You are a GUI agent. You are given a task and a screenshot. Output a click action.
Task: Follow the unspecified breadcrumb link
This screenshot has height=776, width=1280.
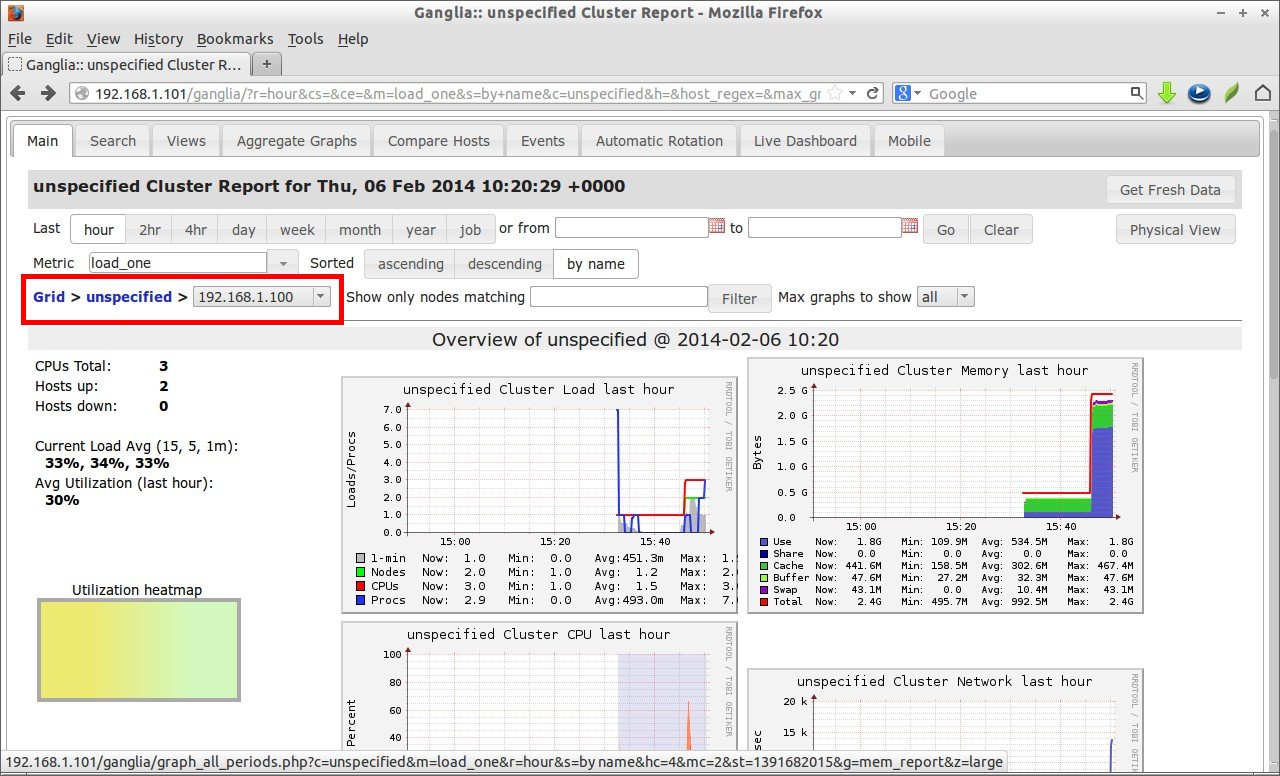pos(129,297)
